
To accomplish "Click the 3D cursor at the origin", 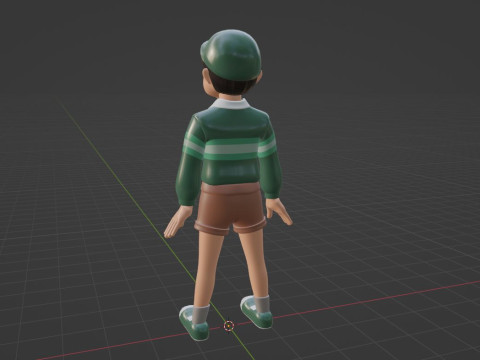I will pos(229,326).
